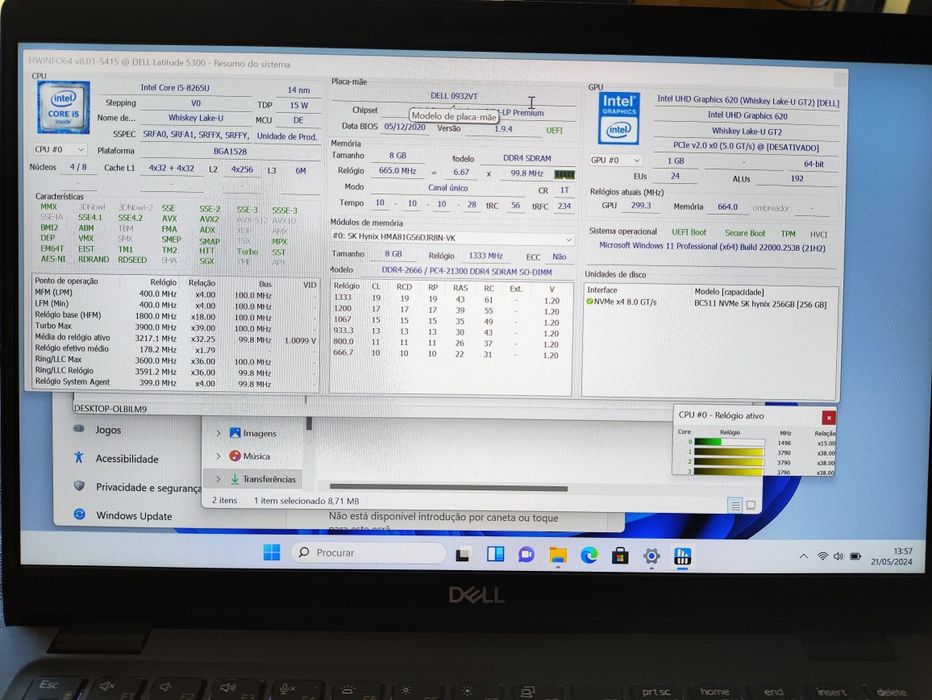Click BGA1528 platform field
Screen dimensions: 932x700
(230, 151)
